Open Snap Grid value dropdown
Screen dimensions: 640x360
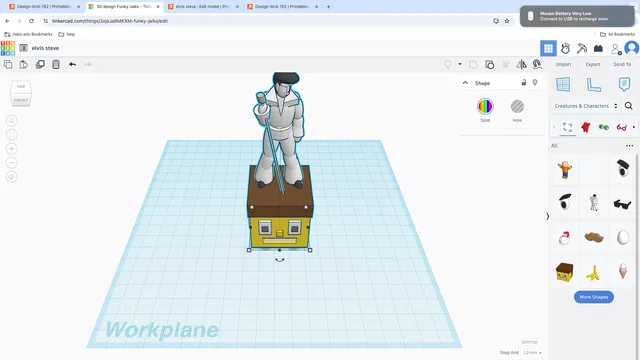533,353
